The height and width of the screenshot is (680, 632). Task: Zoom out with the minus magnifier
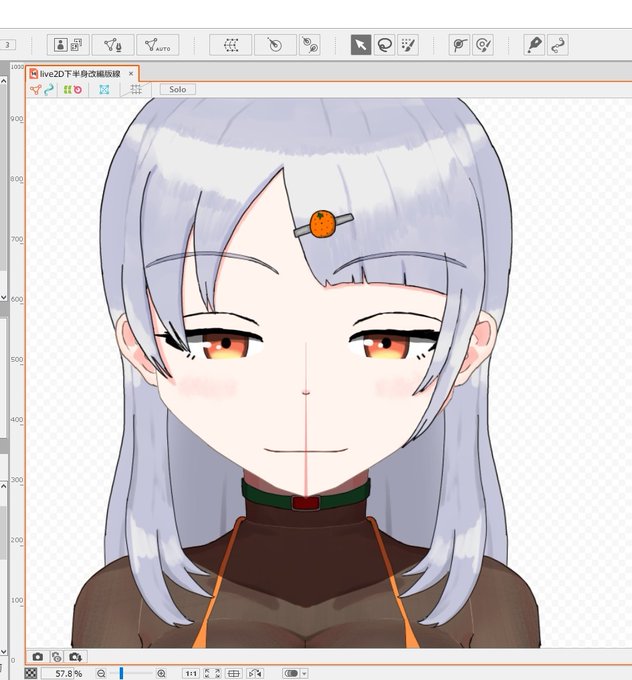pos(101,673)
